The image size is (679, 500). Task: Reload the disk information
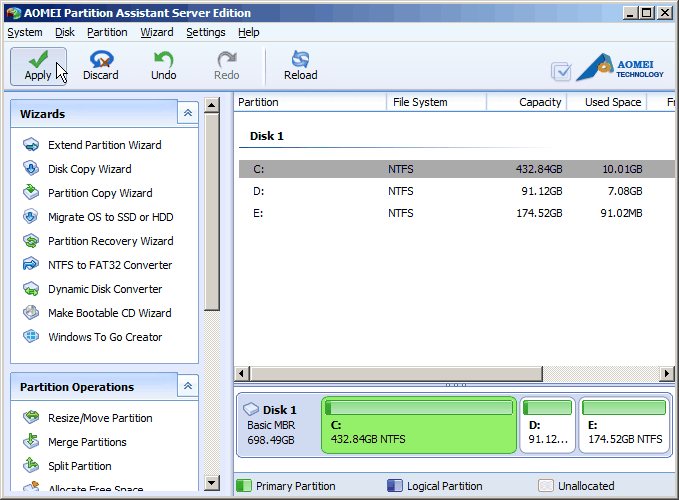(x=301, y=66)
